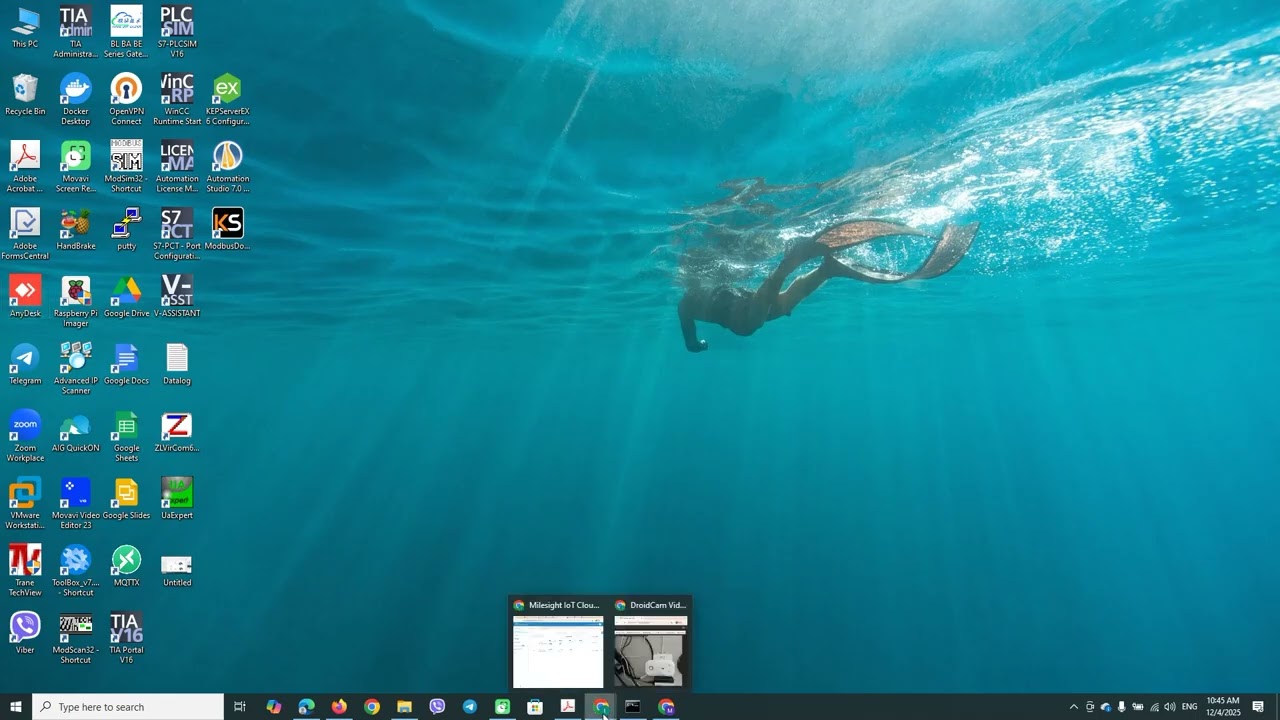Select the Google Sheets desktop icon
Screen dimensions: 1280x720
pyautogui.click(x=126, y=436)
